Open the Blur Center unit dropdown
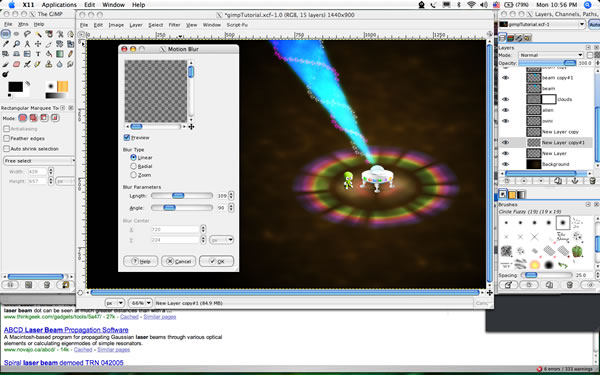600x375 pixels. (221, 240)
